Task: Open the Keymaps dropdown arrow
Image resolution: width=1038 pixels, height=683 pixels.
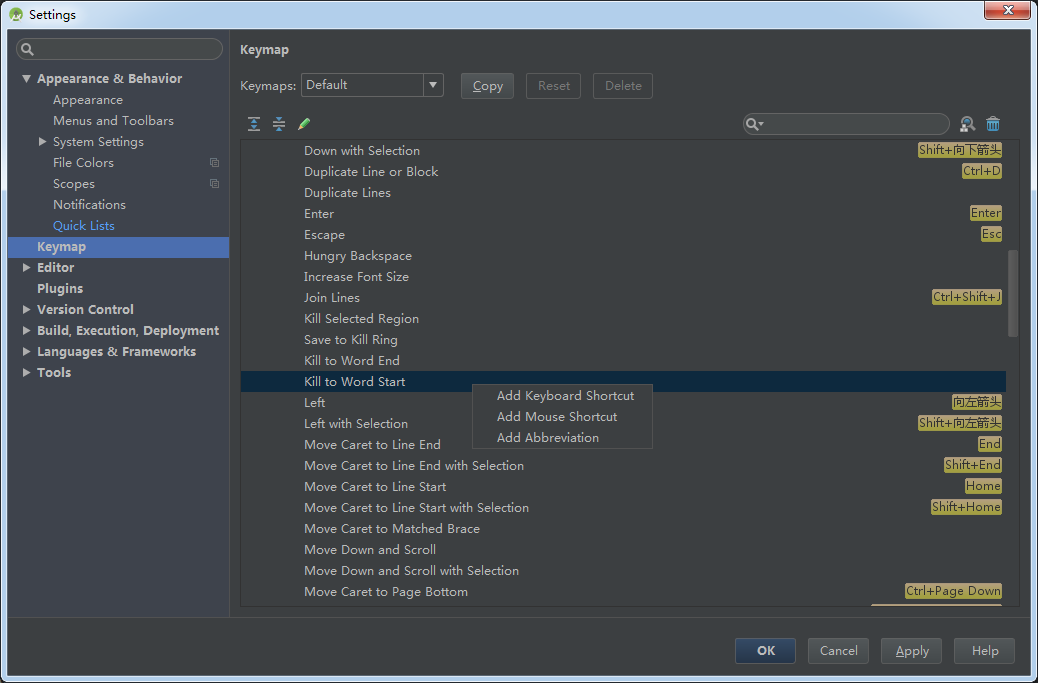Action: pos(433,85)
